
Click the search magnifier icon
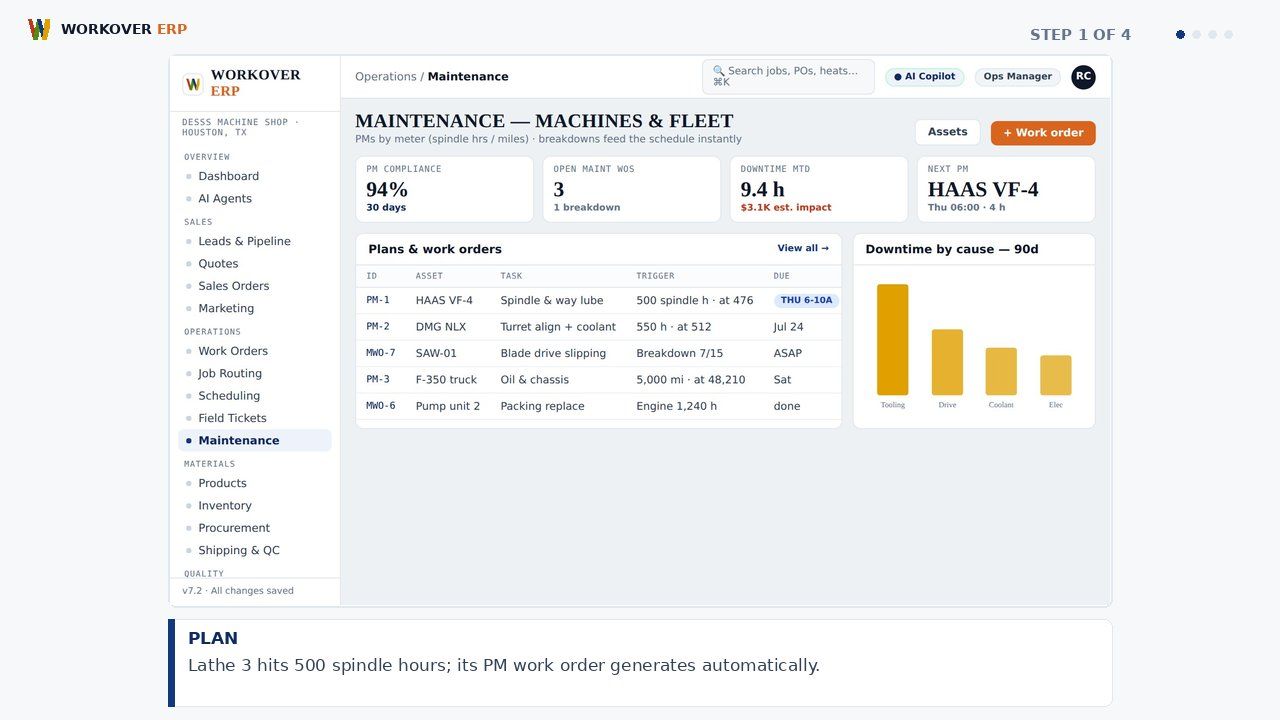718,71
